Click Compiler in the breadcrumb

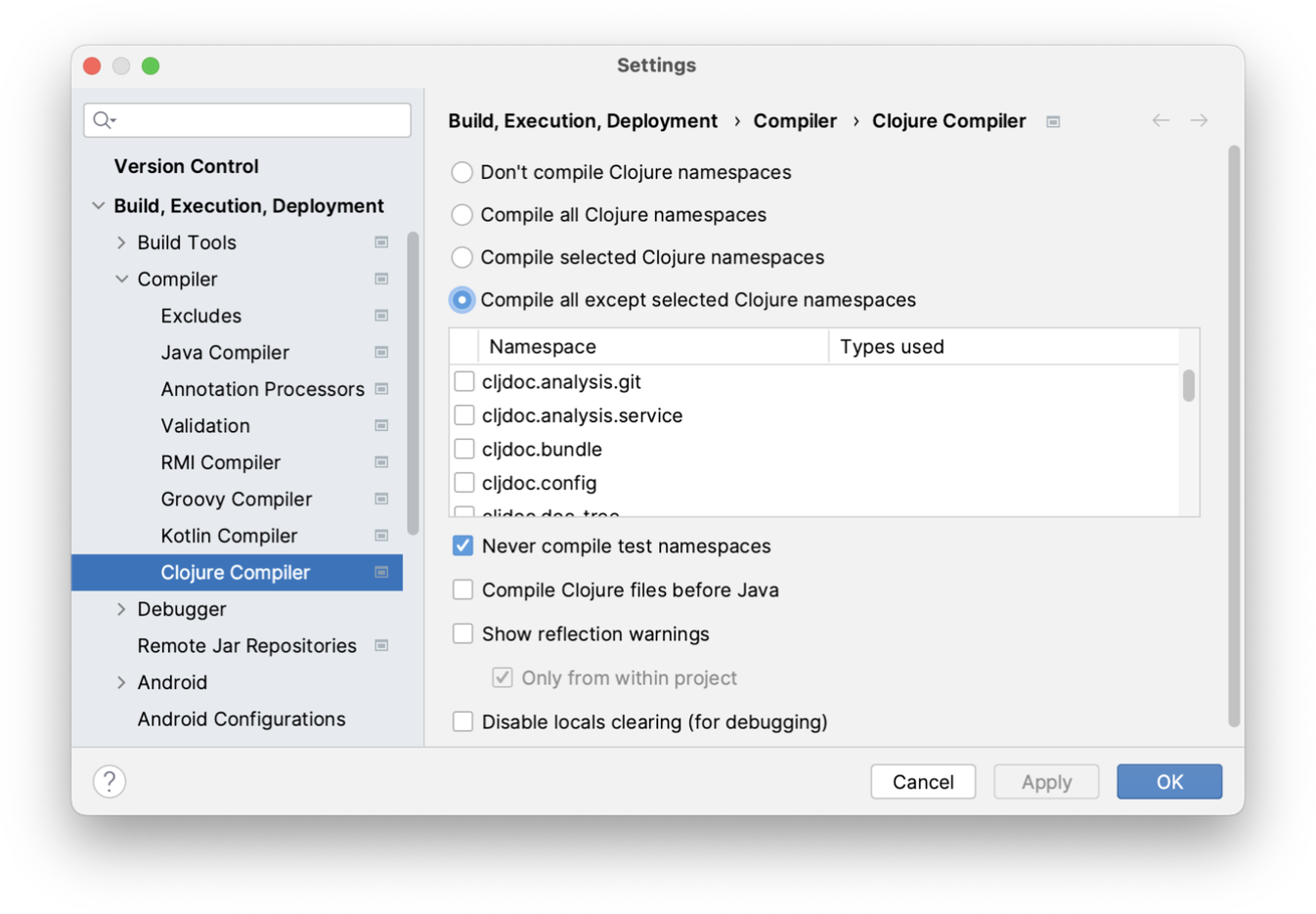(795, 121)
